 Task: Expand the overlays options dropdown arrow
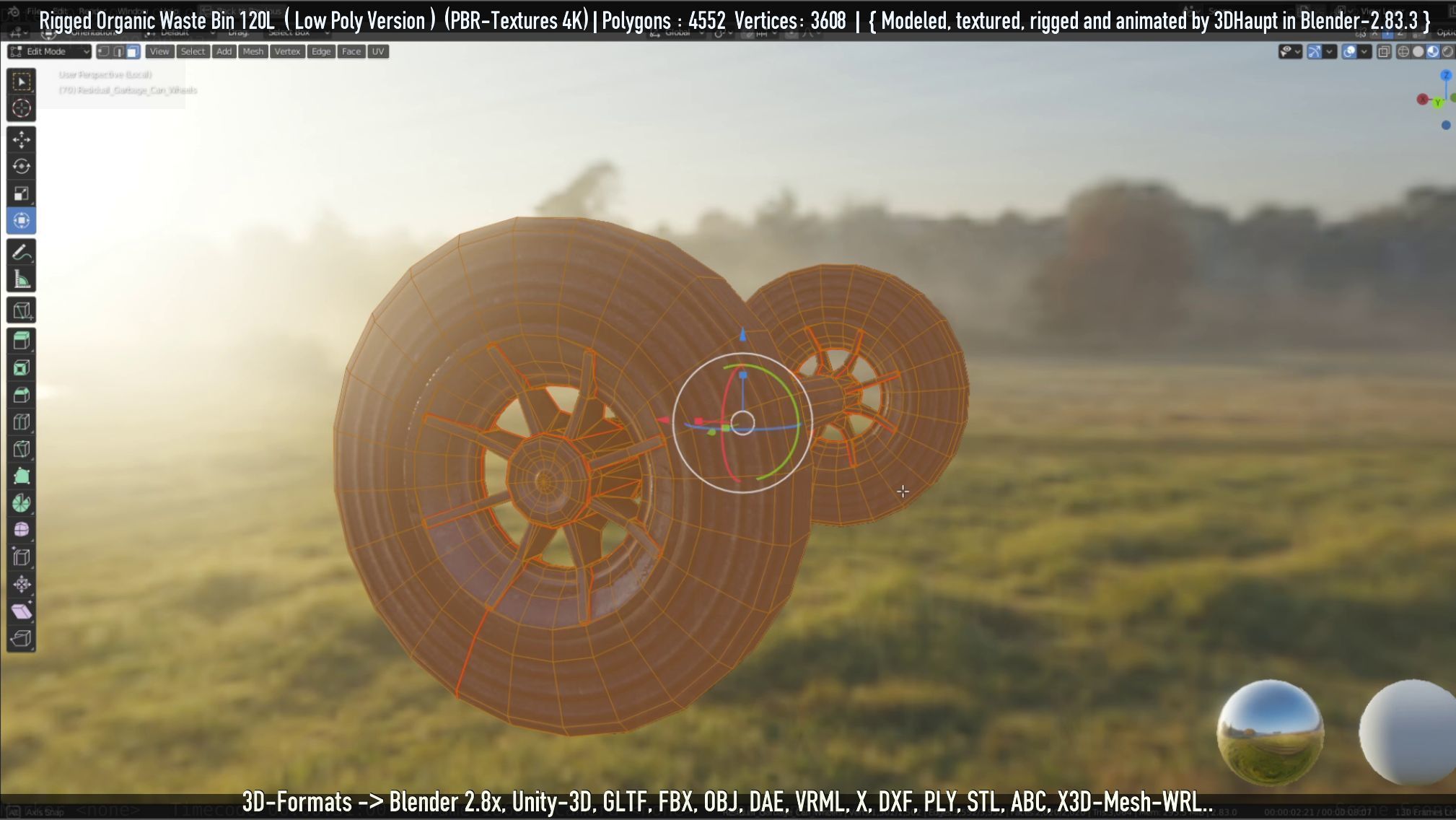coord(1364,51)
